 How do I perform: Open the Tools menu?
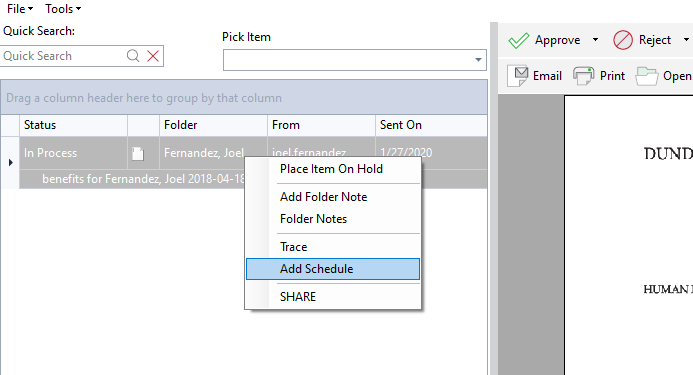click(x=63, y=9)
